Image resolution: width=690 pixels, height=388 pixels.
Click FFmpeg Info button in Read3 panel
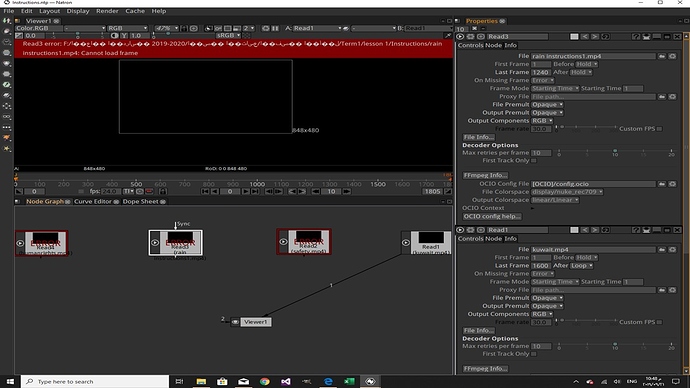tap(485, 175)
